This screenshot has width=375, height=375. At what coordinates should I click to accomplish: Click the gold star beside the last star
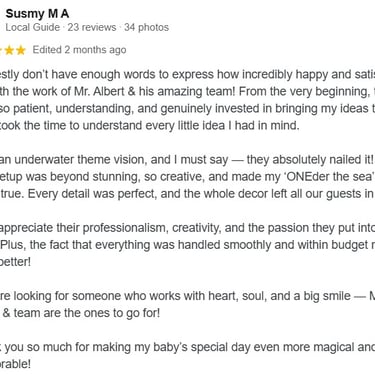9,50
